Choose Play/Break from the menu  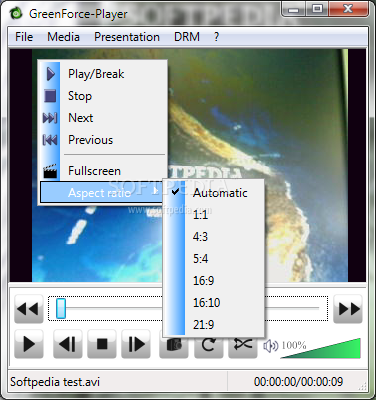[x=103, y=74]
